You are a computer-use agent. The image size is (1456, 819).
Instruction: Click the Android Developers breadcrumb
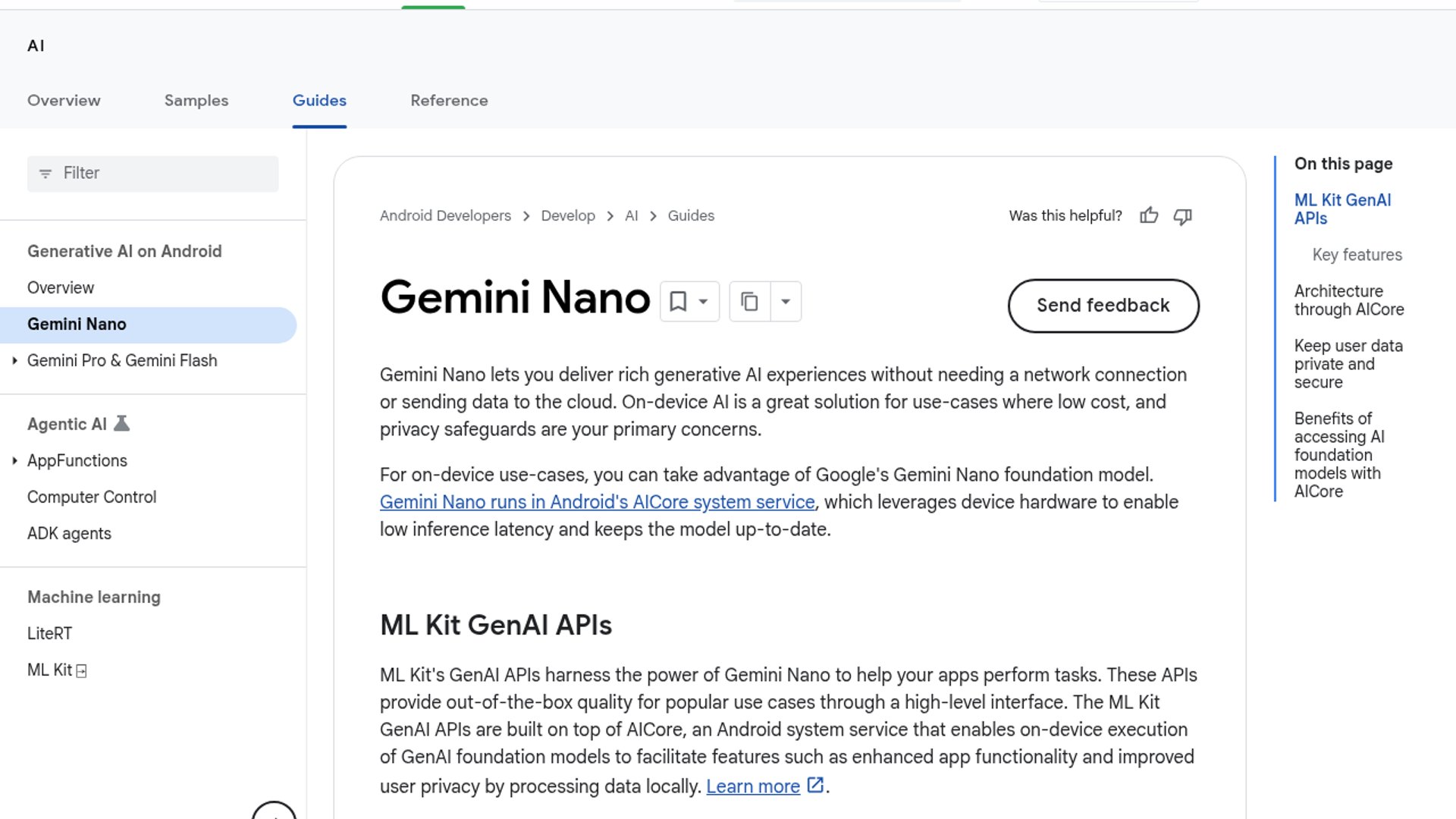(x=445, y=216)
